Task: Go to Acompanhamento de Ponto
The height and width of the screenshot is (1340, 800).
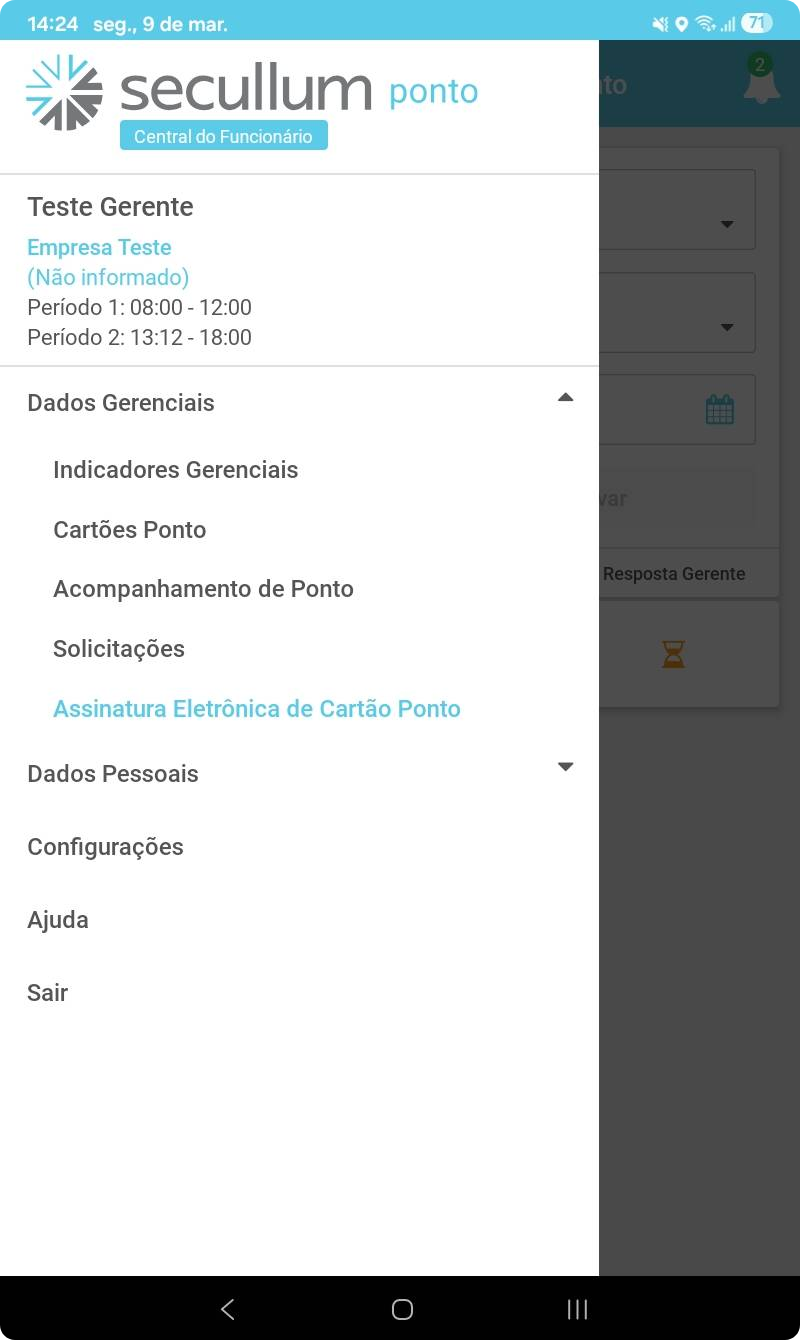Action: coord(203,589)
